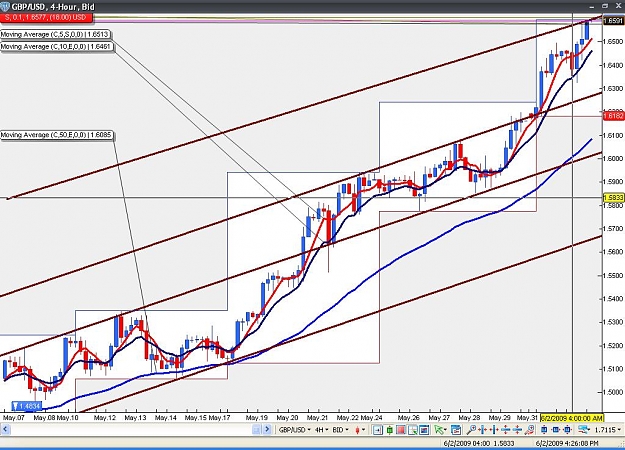Click the chart icon with green pointer overlay
The height and width of the screenshot is (450, 625).
413,430
